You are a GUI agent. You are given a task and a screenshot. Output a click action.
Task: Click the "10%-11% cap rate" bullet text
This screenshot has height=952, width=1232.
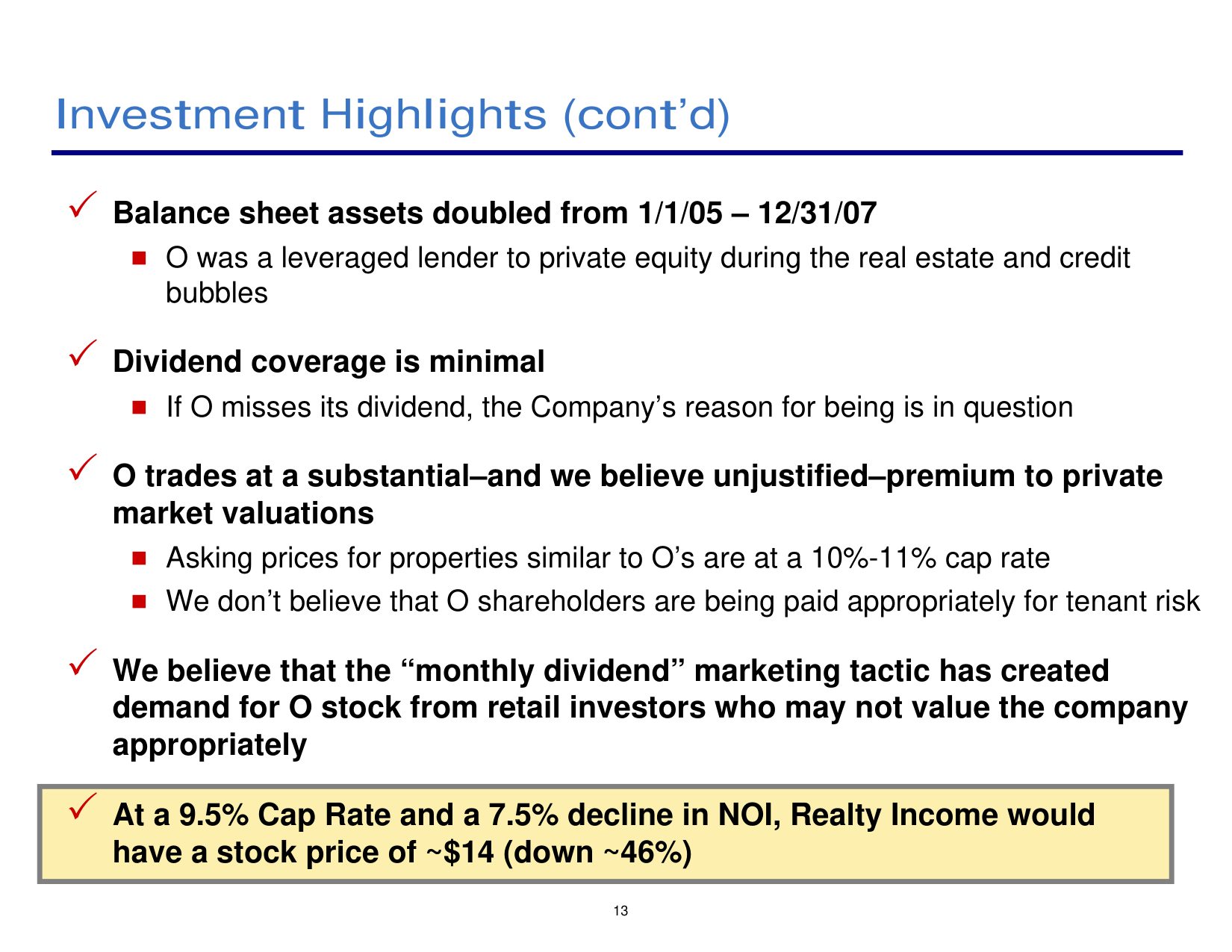[608, 559]
